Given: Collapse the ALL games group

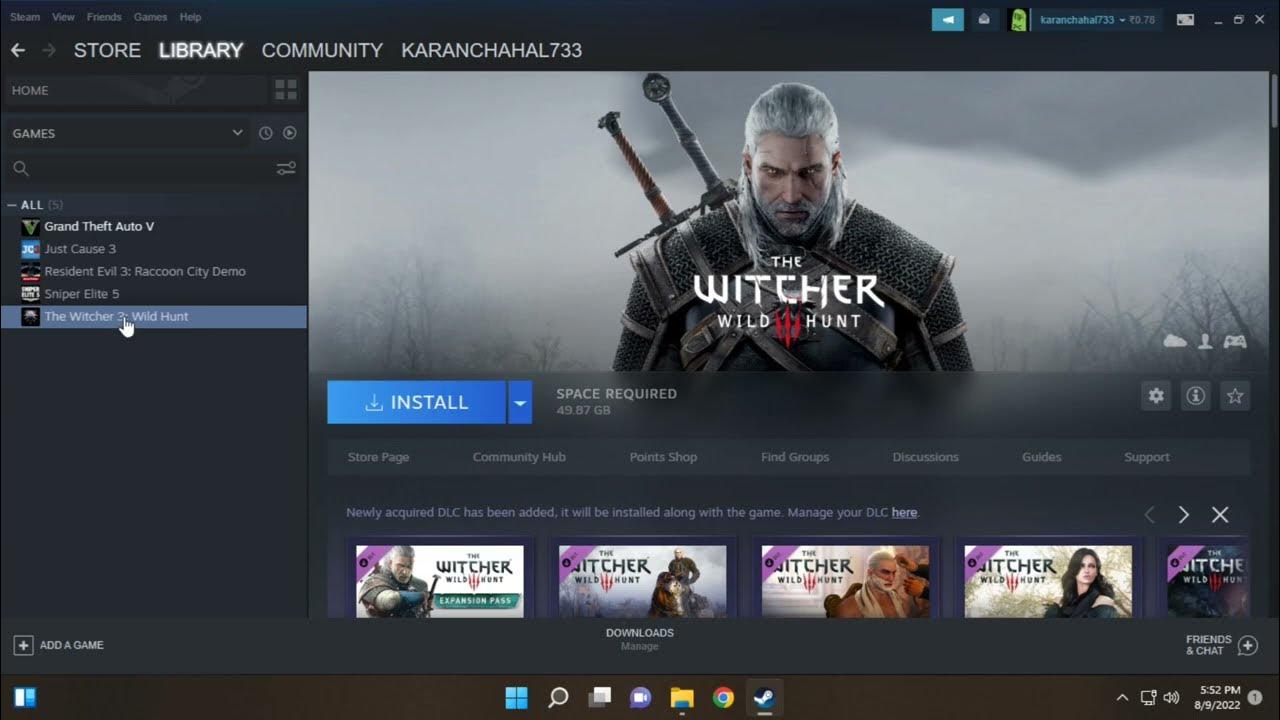Looking at the screenshot, I should coord(11,205).
